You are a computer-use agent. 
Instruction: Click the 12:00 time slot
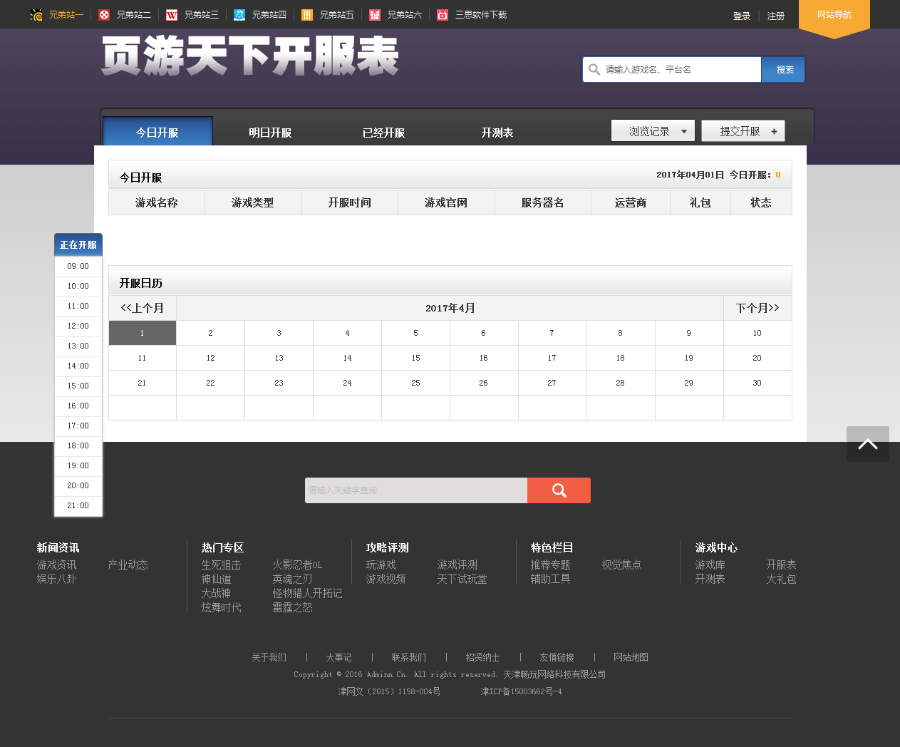tap(78, 326)
